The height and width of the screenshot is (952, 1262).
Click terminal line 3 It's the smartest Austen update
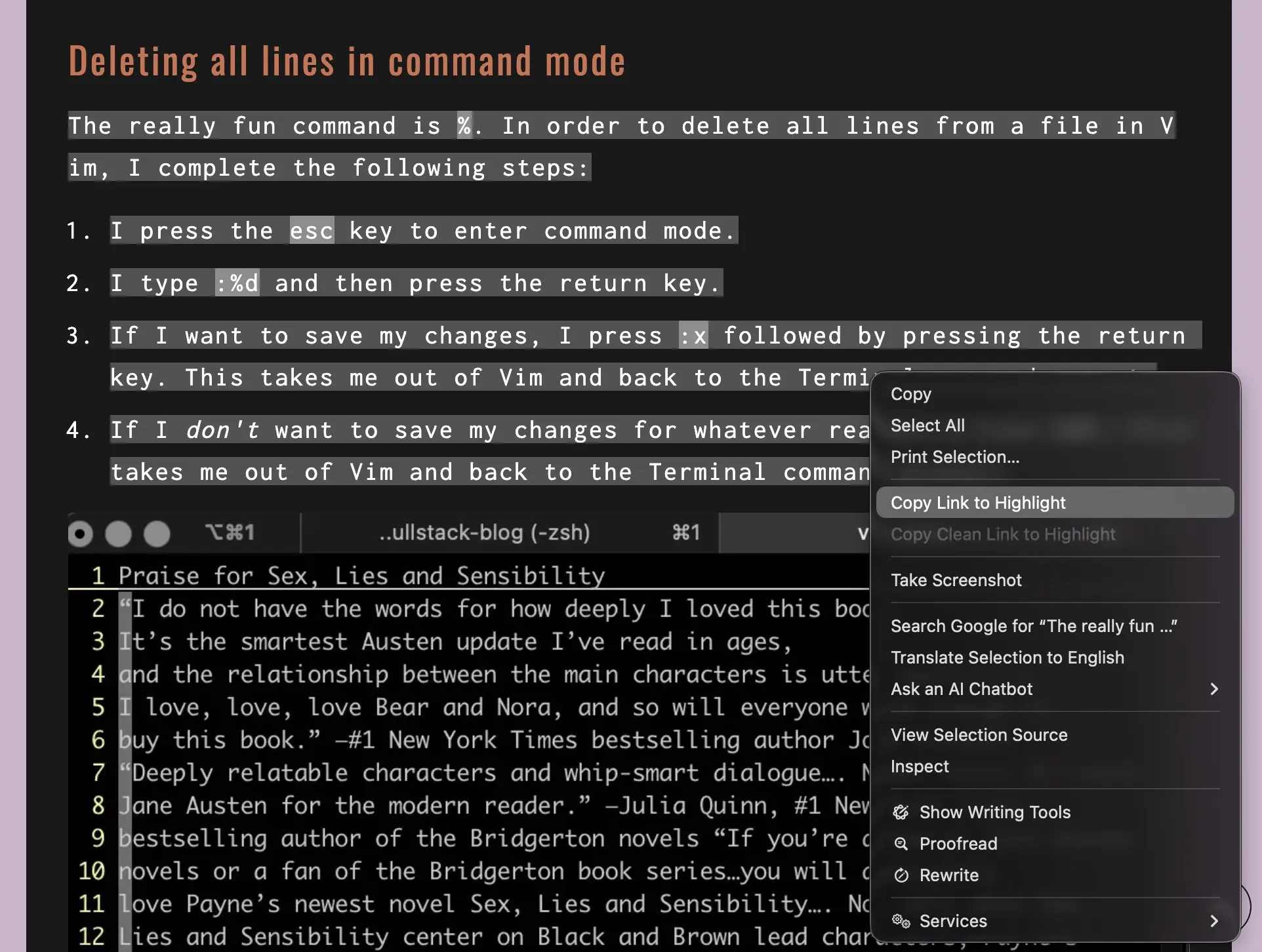pyautogui.click(x=455, y=641)
